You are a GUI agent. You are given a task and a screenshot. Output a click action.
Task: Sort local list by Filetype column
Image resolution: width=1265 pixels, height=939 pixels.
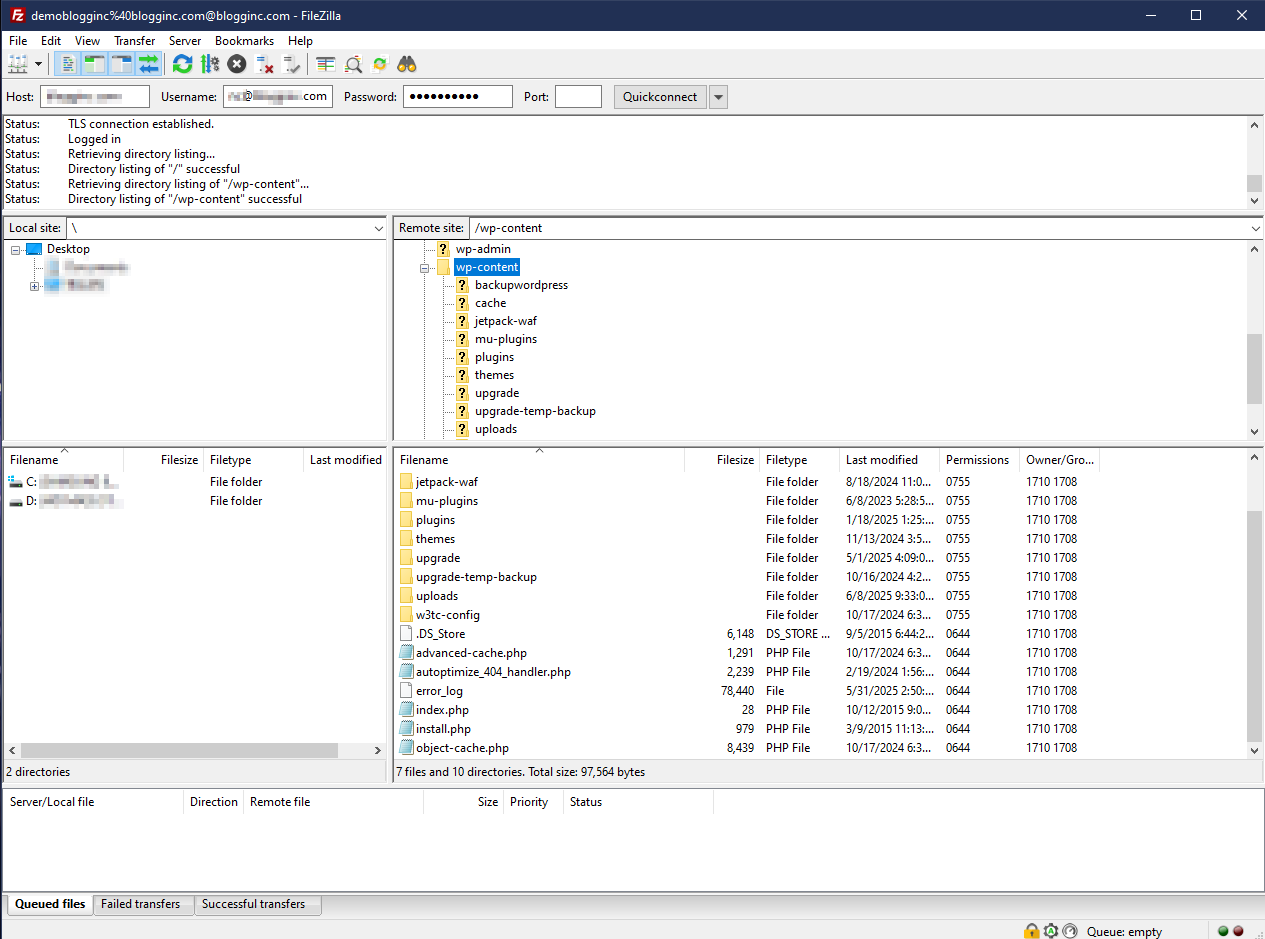pyautogui.click(x=253, y=460)
